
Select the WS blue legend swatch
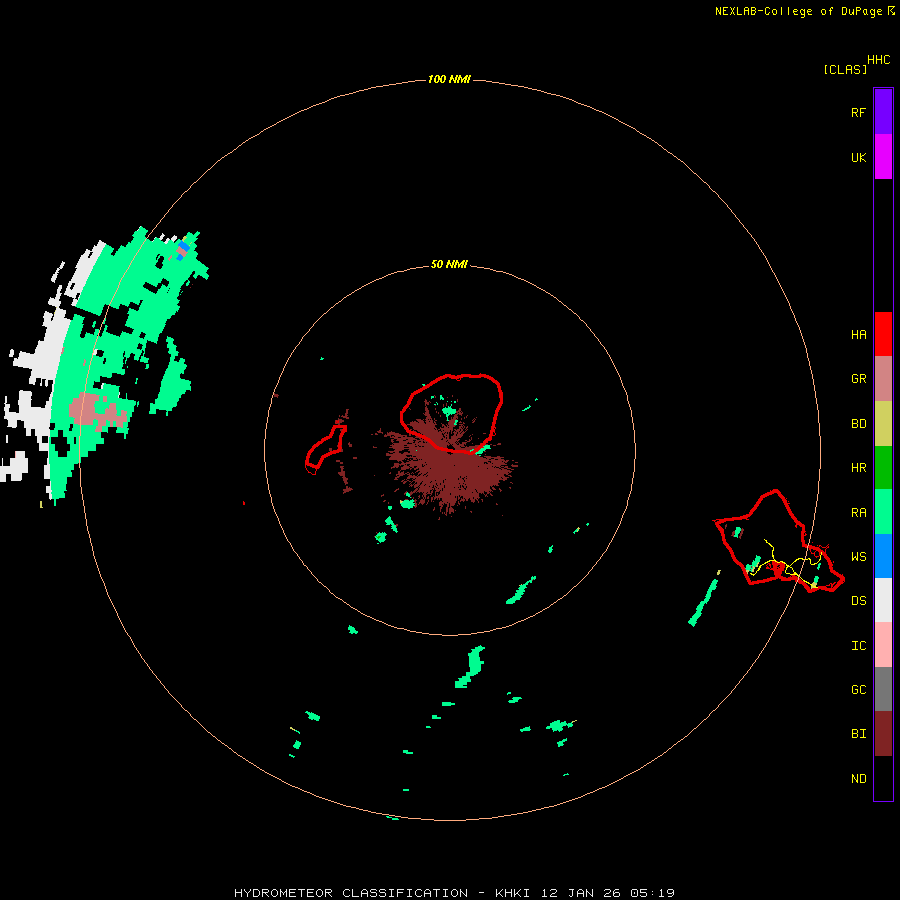tap(883, 556)
